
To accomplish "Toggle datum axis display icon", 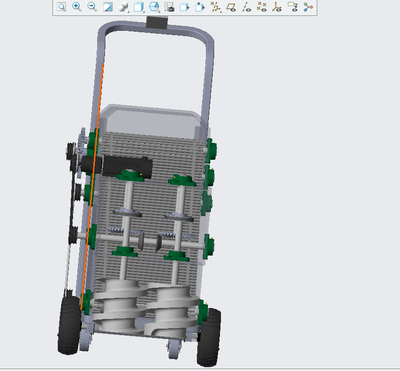I will click(246, 7).
